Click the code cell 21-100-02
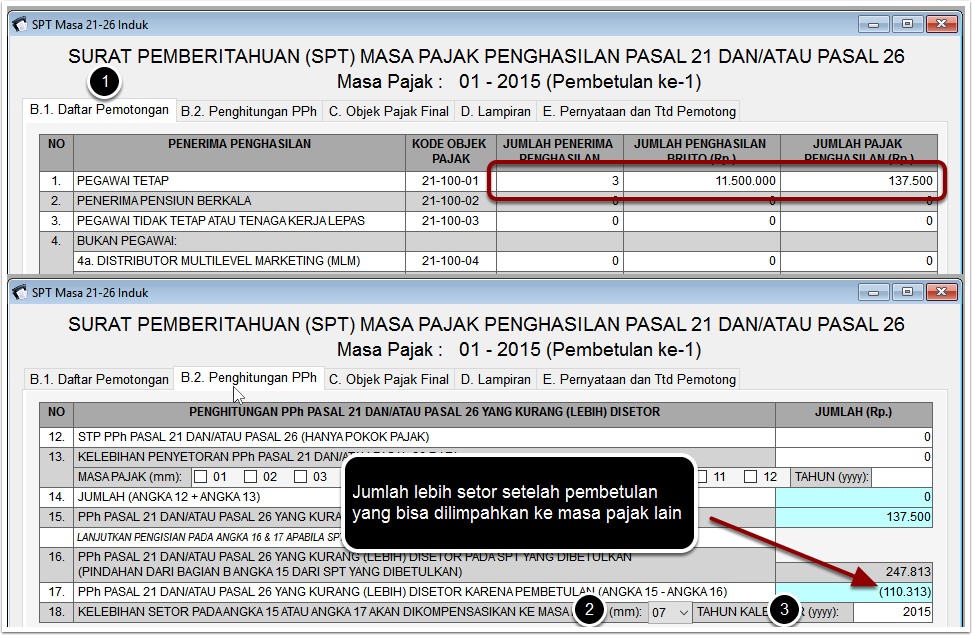Image resolution: width=972 pixels, height=635 pixels. tap(451, 201)
